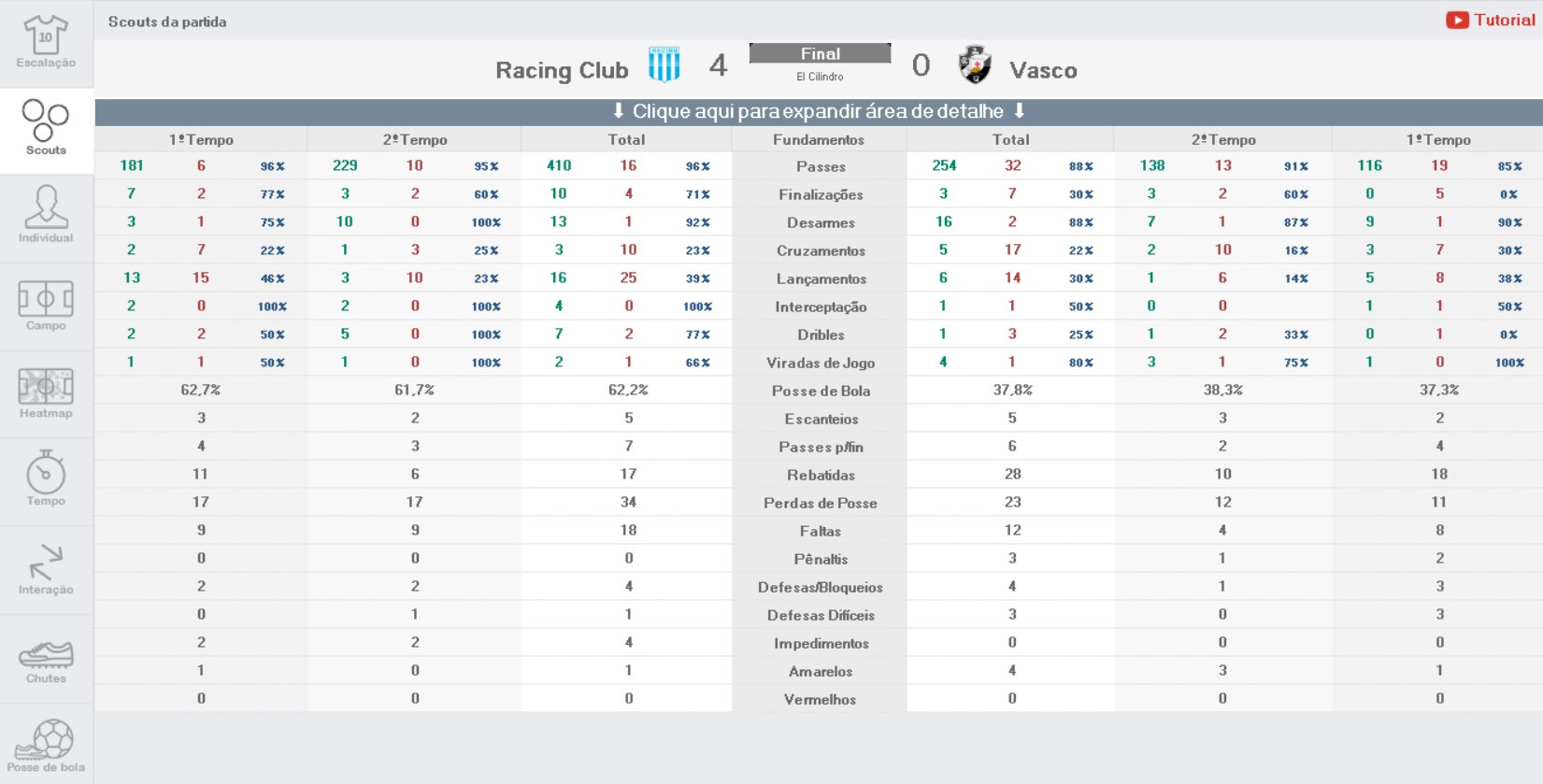The width and height of the screenshot is (1543, 784).
Task: Open the Interação arrows icon
Action: pyautogui.click(x=46, y=563)
